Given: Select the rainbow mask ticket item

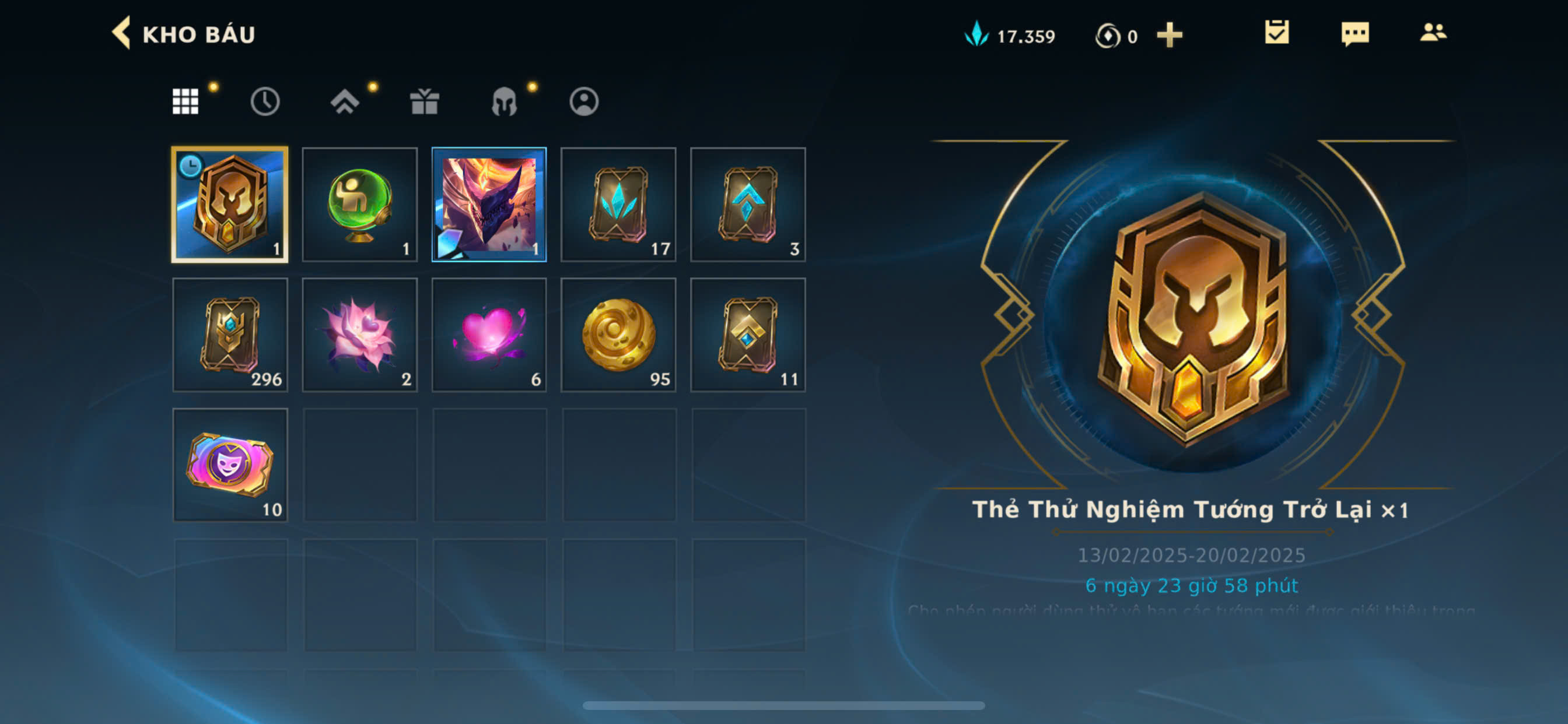Looking at the screenshot, I should (230, 465).
